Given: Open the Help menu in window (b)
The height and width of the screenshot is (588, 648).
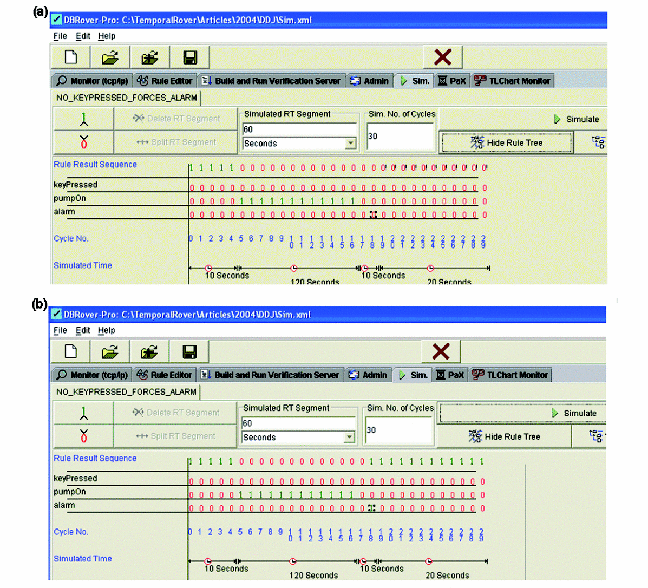Looking at the screenshot, I should coord(107,330).
